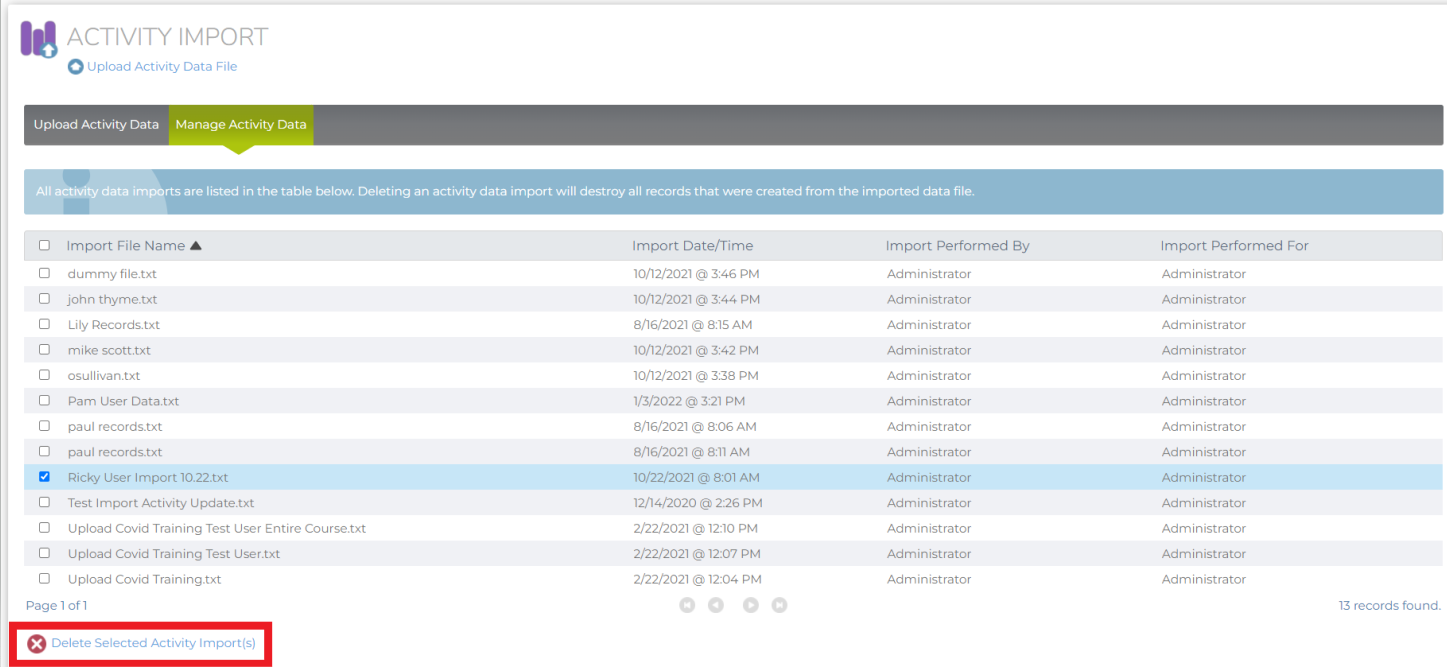Sort by Import Performed By column header
The image size is (1447, 667).
(957, 246)
